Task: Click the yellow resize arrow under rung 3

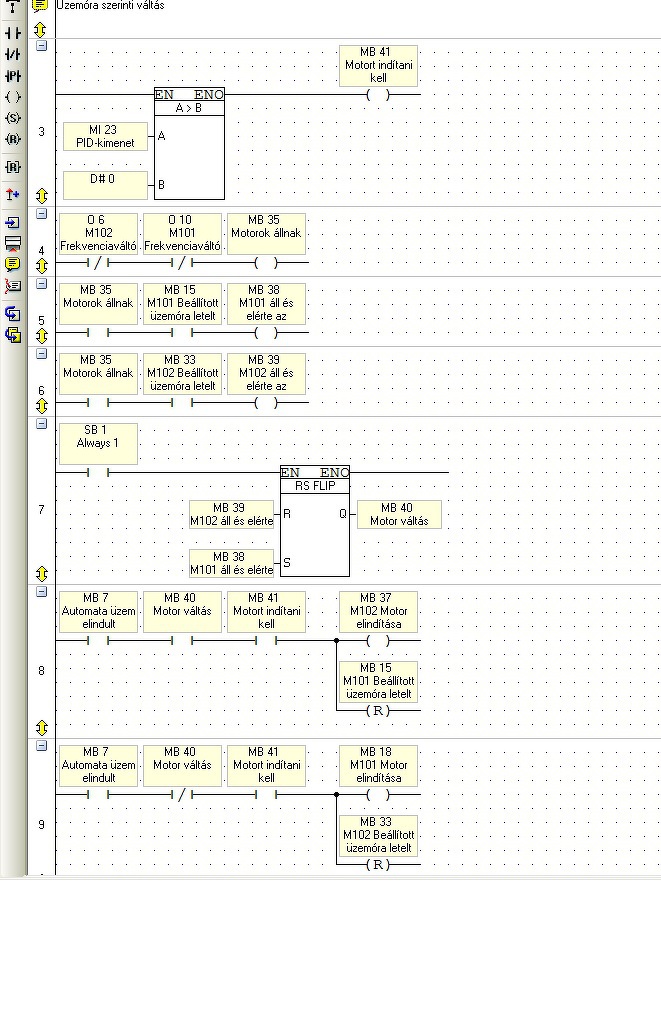Action: tap(41, 196)
